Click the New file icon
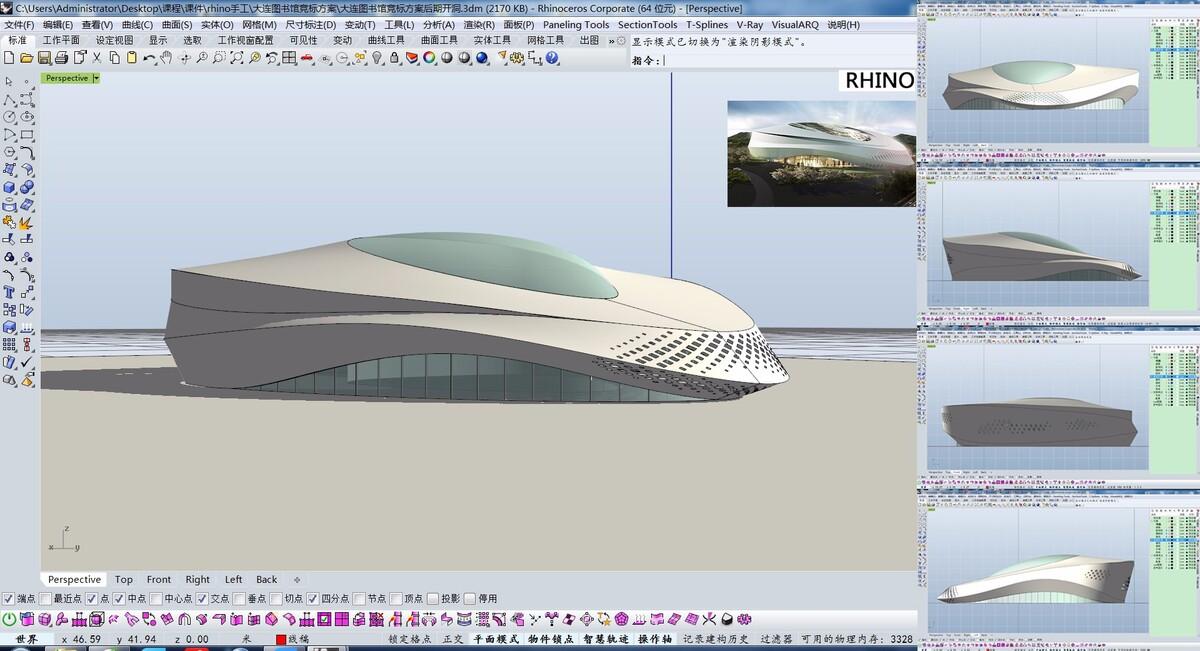 click(9, 58)
